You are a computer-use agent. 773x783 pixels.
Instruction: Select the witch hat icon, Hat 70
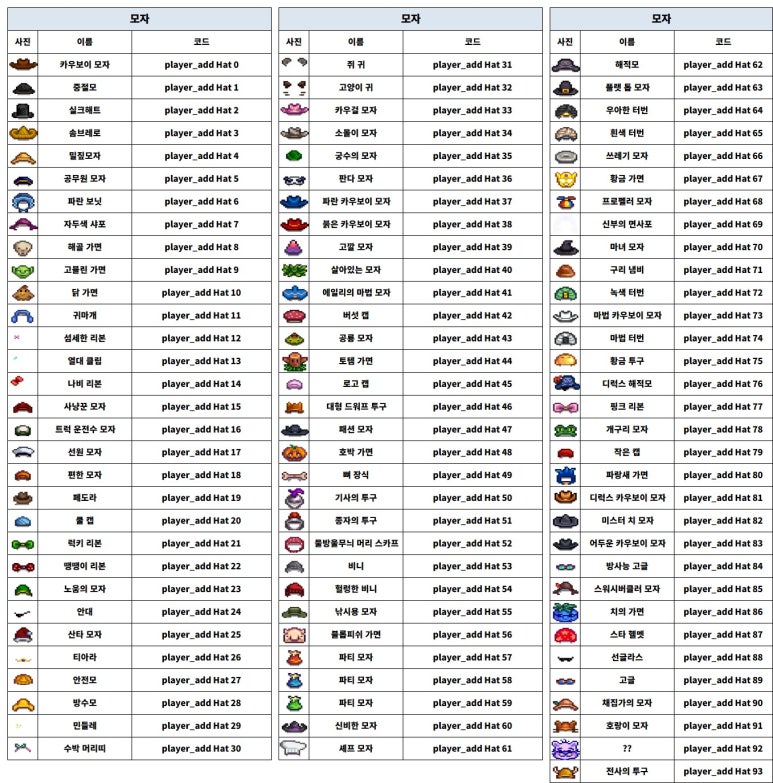coord(566,247)
